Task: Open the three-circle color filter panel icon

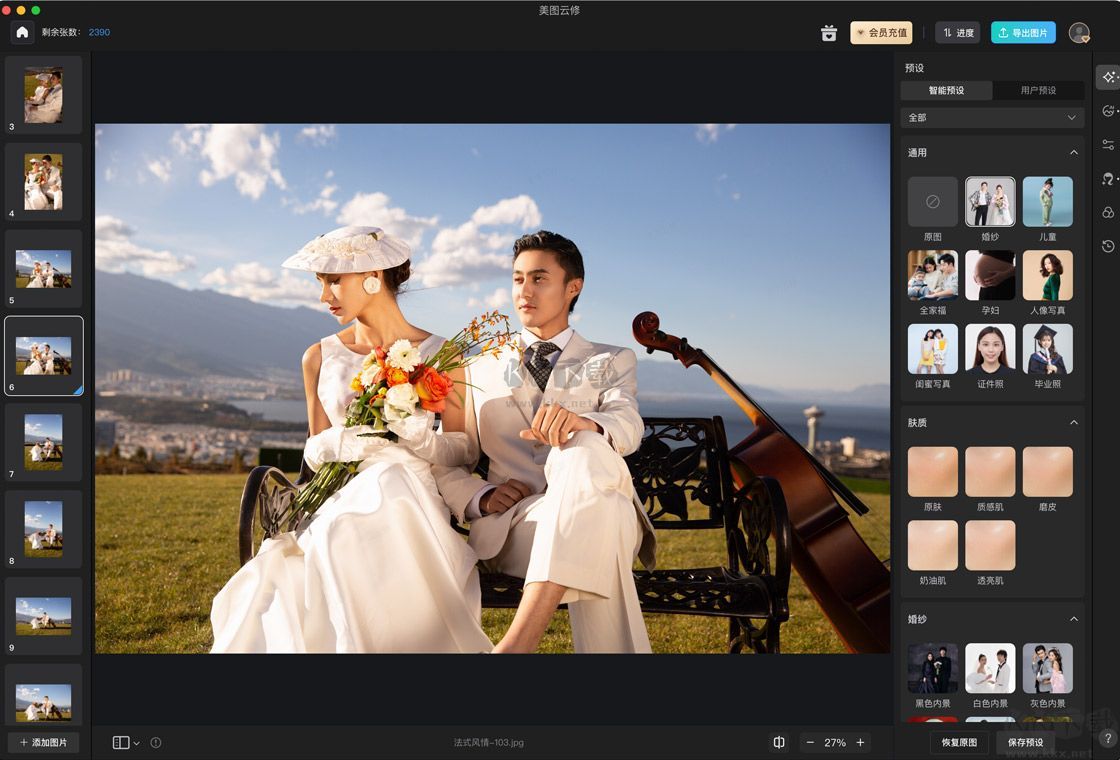Action: pyautogui.click(x=1108, y=213)
